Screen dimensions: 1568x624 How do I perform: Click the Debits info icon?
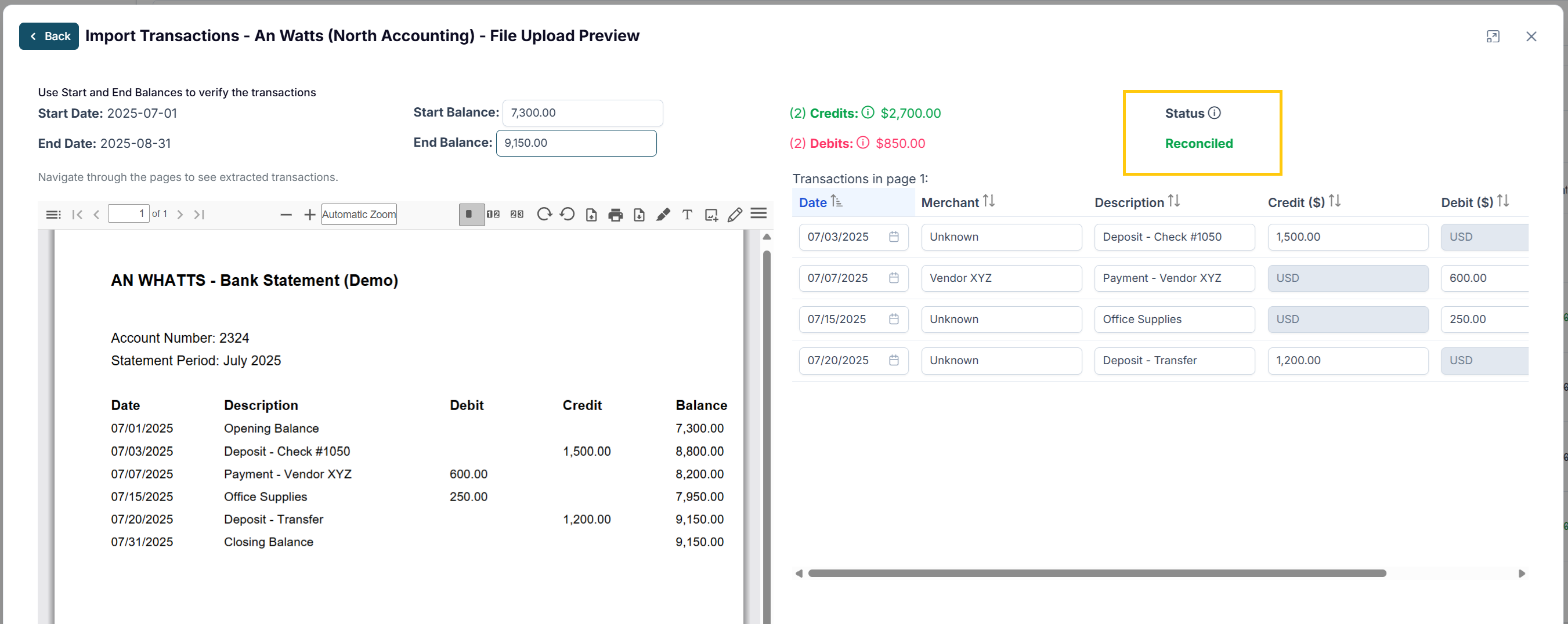pos(862,143)
